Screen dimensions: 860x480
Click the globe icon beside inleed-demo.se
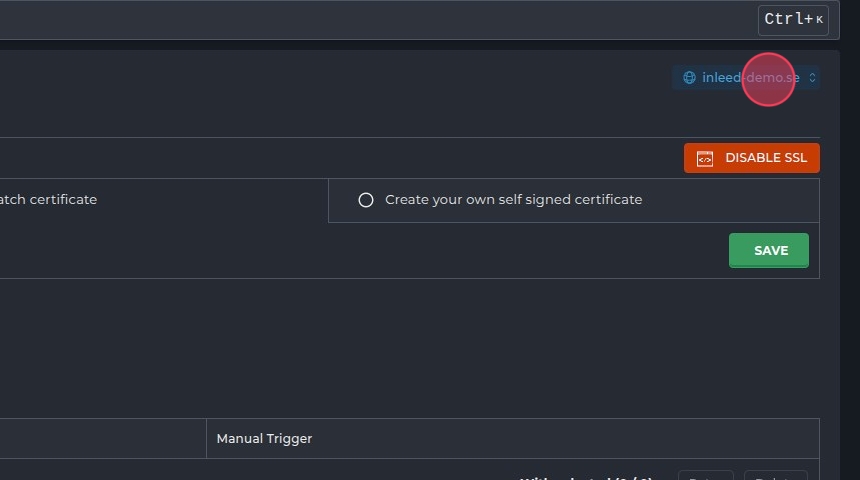pyautogui.click(x=689, y=77)
